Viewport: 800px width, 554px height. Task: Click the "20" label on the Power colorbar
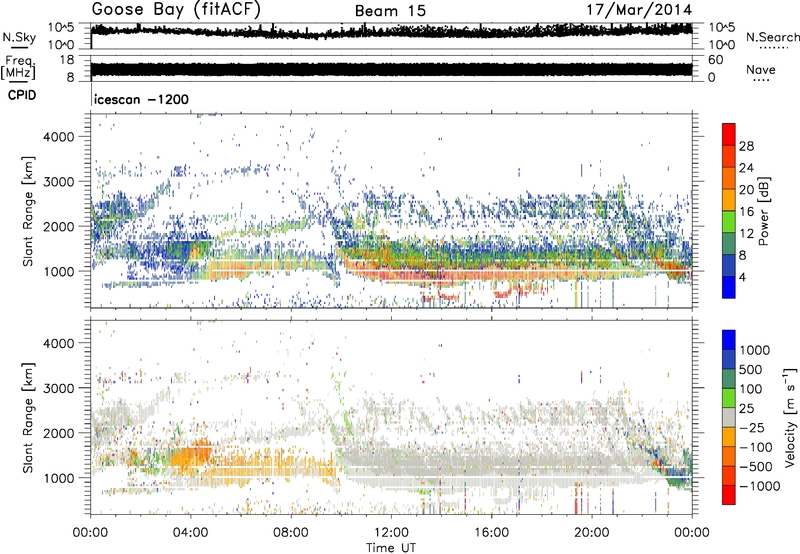[746, 190]
